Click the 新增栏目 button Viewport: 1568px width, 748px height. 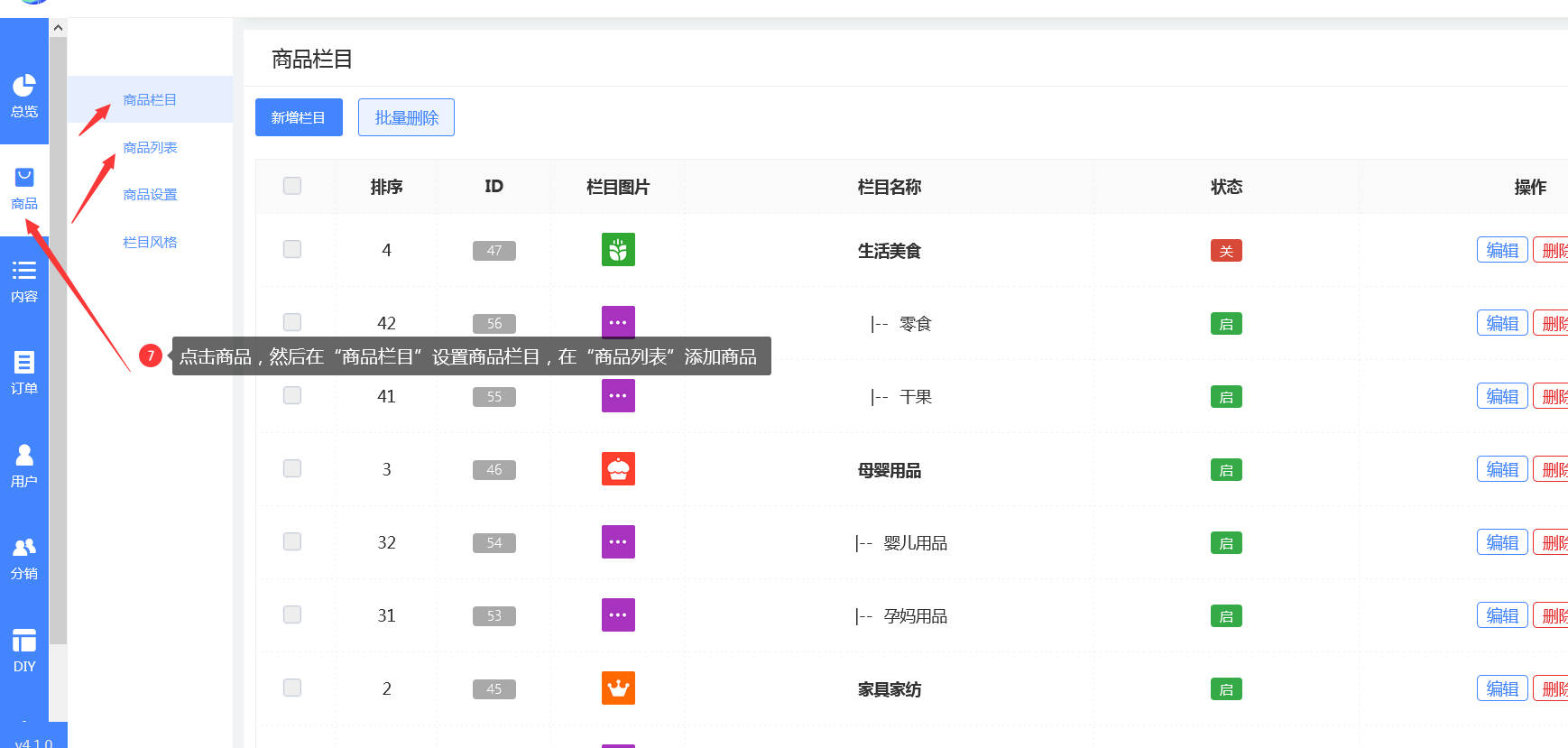pos(299,117)
